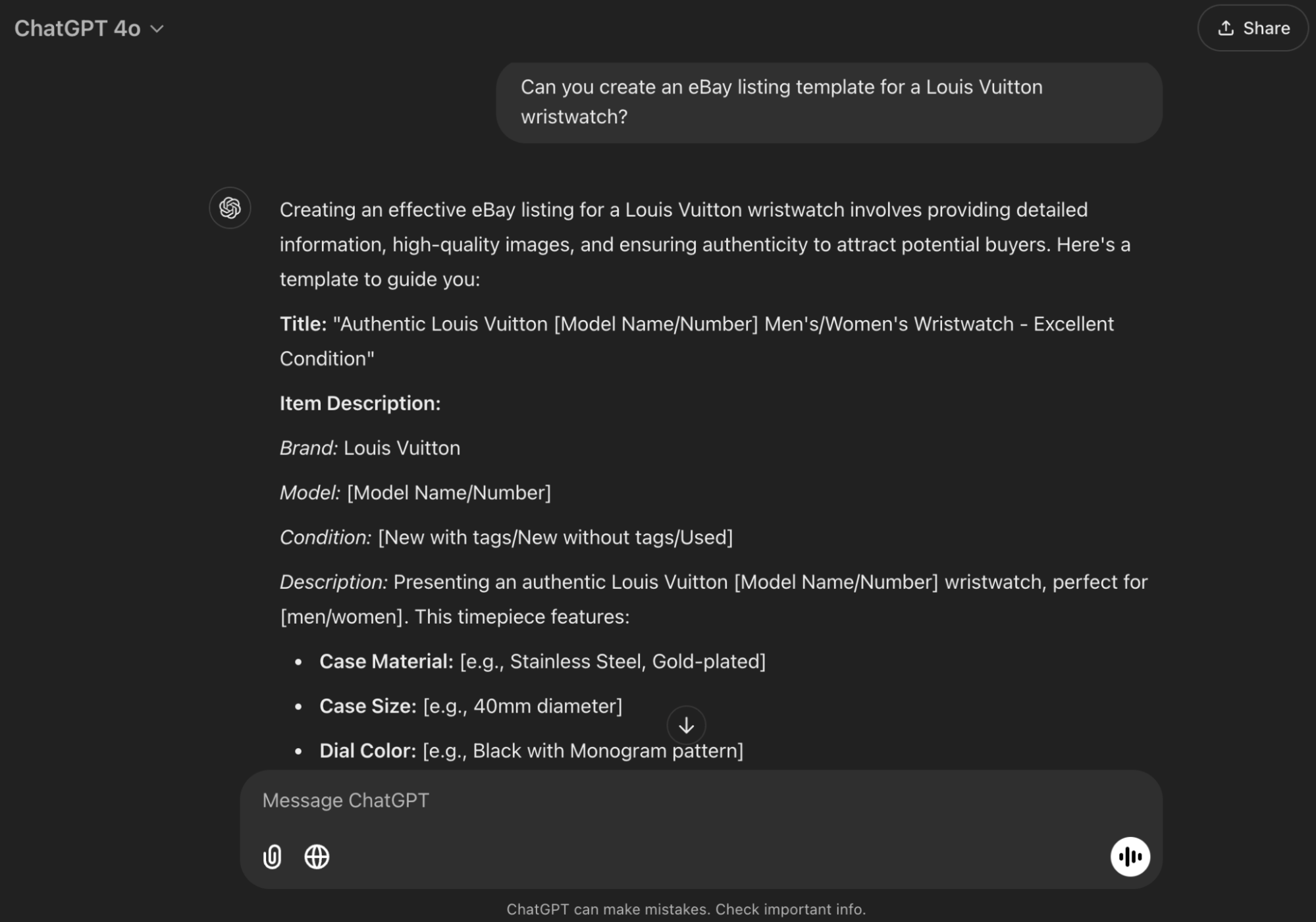This screenshot has width=1316, height=922.
Task: Jump to the bottom with the down-arrow button
Action: pyautogui.click(x=686, y=725)
